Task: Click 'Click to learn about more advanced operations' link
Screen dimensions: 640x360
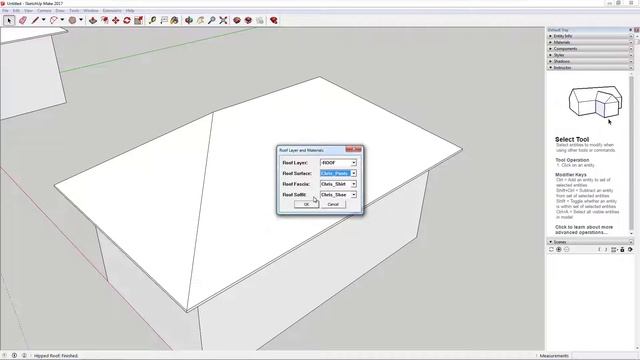Action: (584, 229)
